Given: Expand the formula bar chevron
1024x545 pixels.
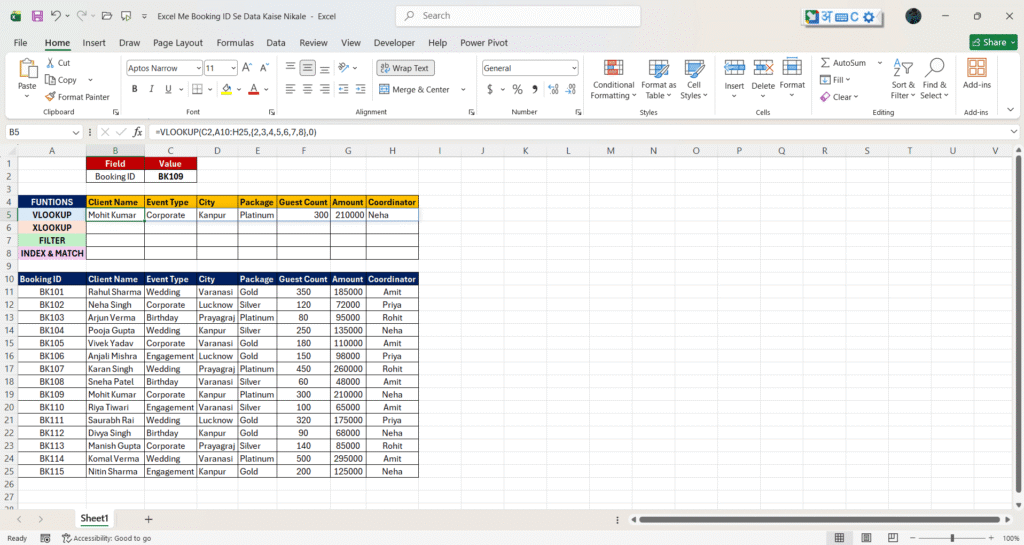Looking at the screenshot, I should (x=1014, y=132).
